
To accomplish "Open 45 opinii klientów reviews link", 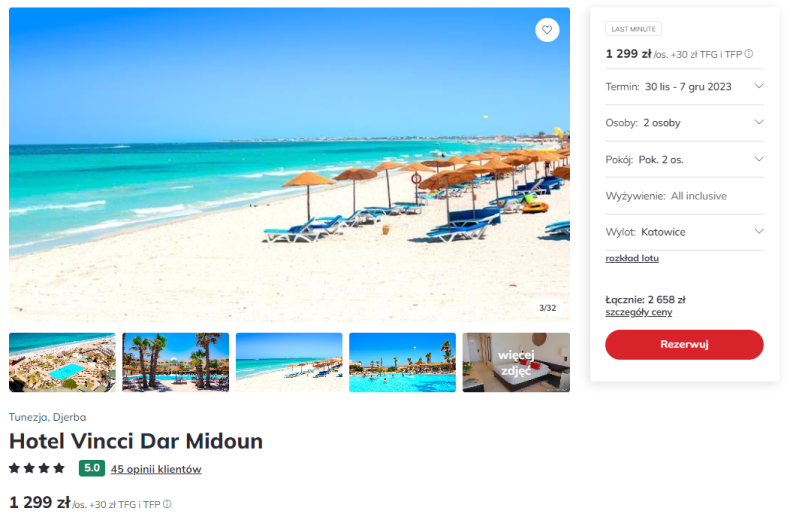I will coord(156,469).
